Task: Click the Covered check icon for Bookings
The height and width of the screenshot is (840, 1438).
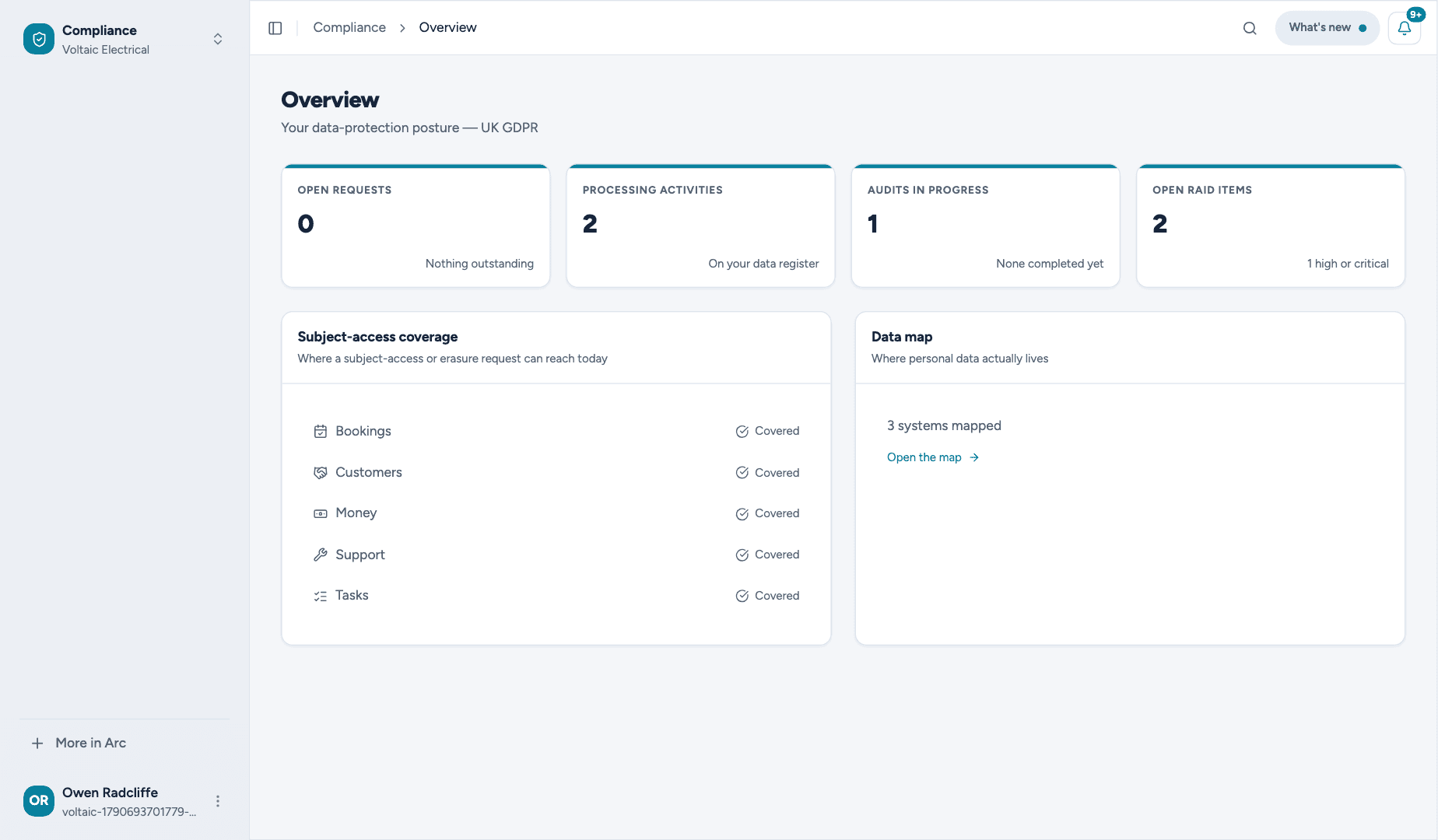Action: (x=742, y=432)
